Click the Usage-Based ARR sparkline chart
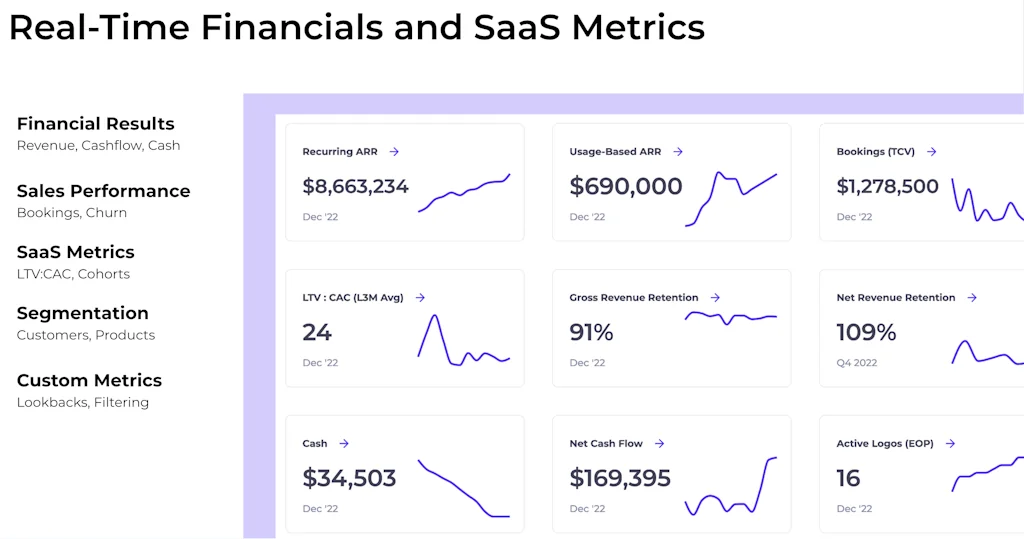The height and width of the screenshot is (539, 1024). (x=731, y=197)
